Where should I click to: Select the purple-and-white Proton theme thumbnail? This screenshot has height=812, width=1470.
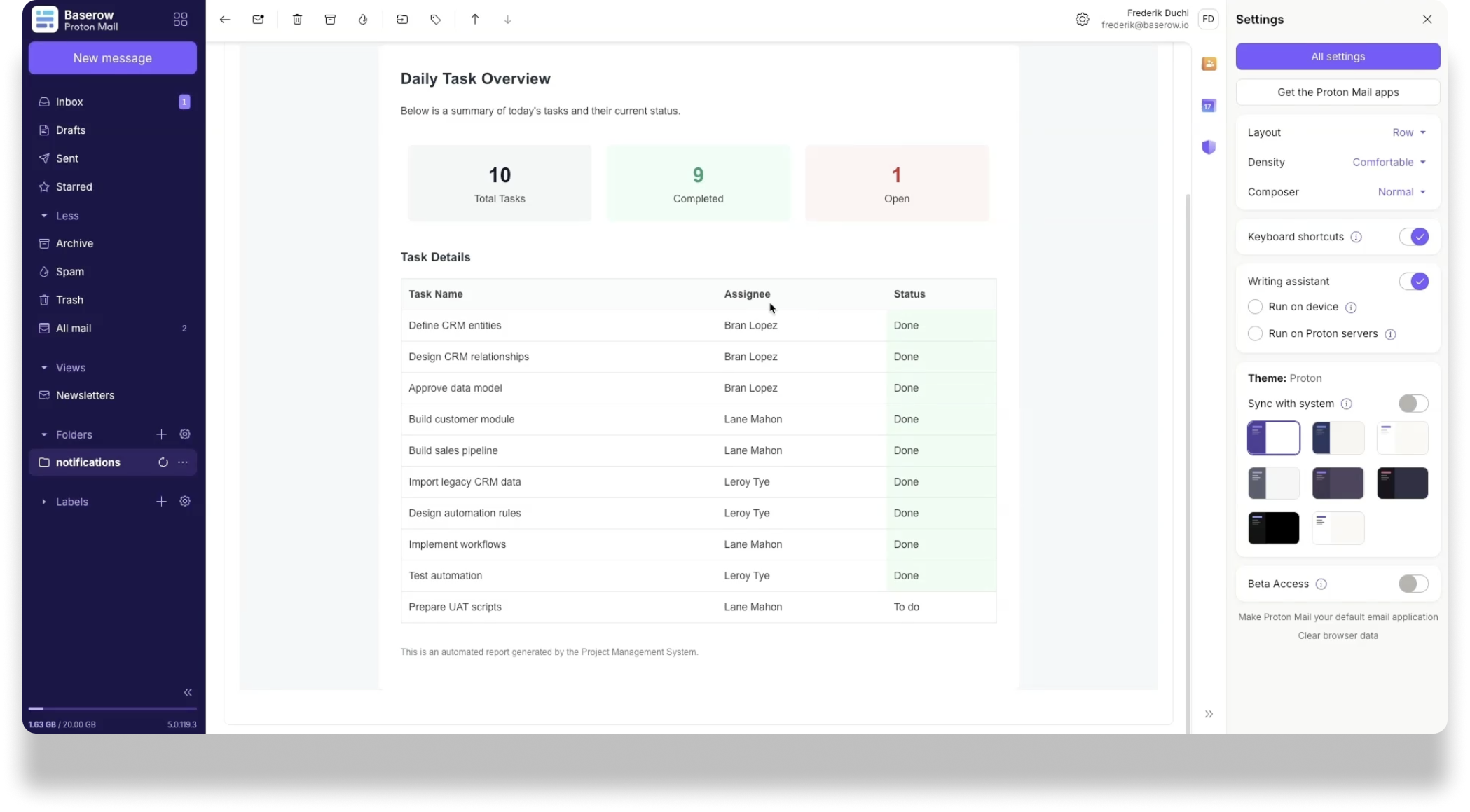(1273, 438)
